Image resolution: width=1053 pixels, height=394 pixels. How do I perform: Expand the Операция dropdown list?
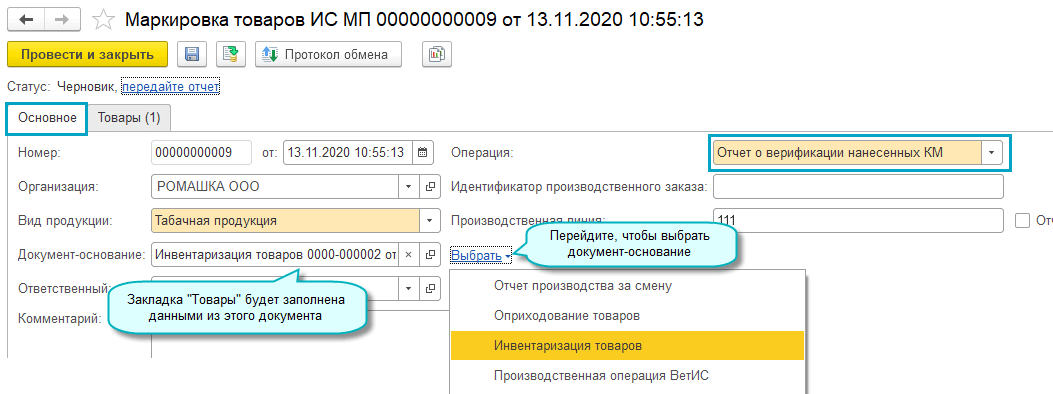tap(991, 152)
